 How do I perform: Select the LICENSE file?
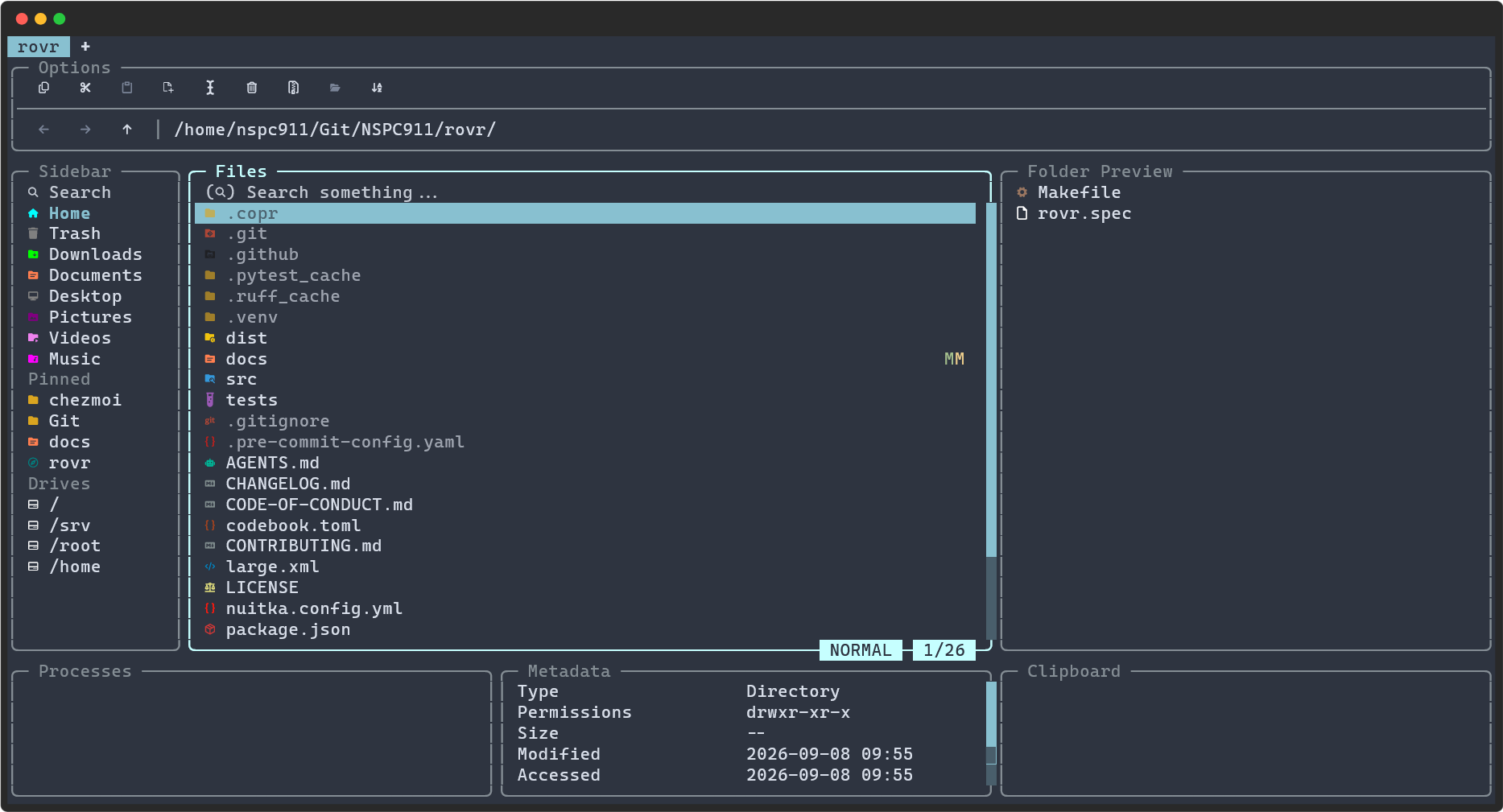(585, 587)
